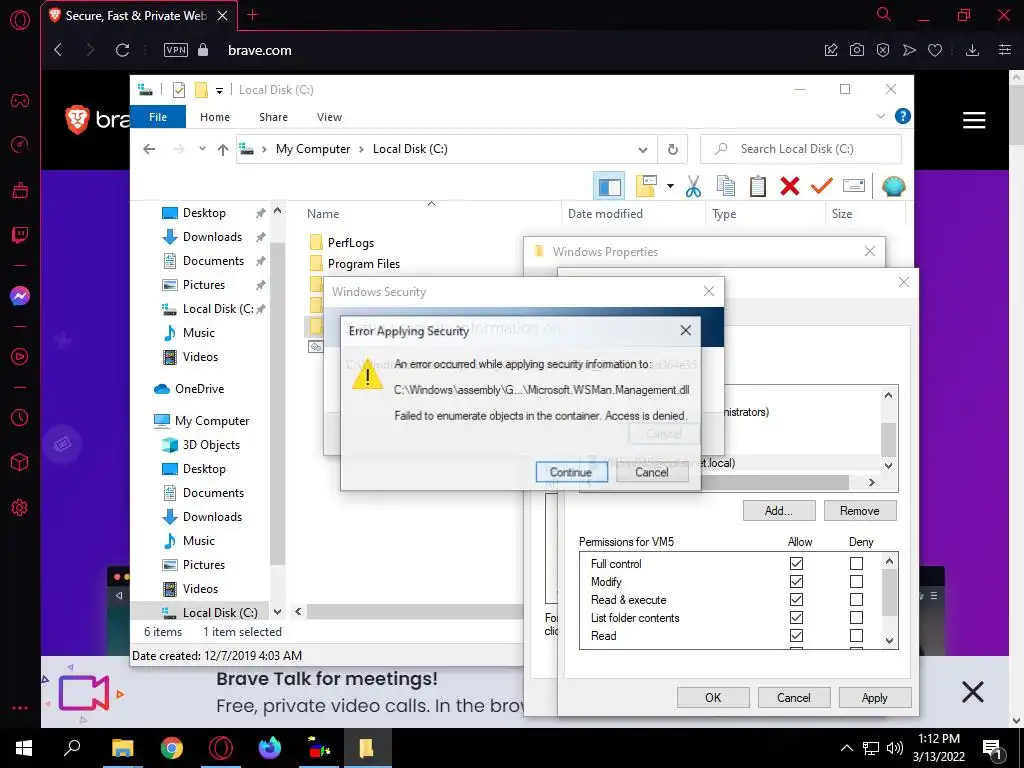The height and width of the screenshot is (768, 1024).
Task: Click the shell settings icon in Explorer toolbar
Action: (x=893, y=187)
